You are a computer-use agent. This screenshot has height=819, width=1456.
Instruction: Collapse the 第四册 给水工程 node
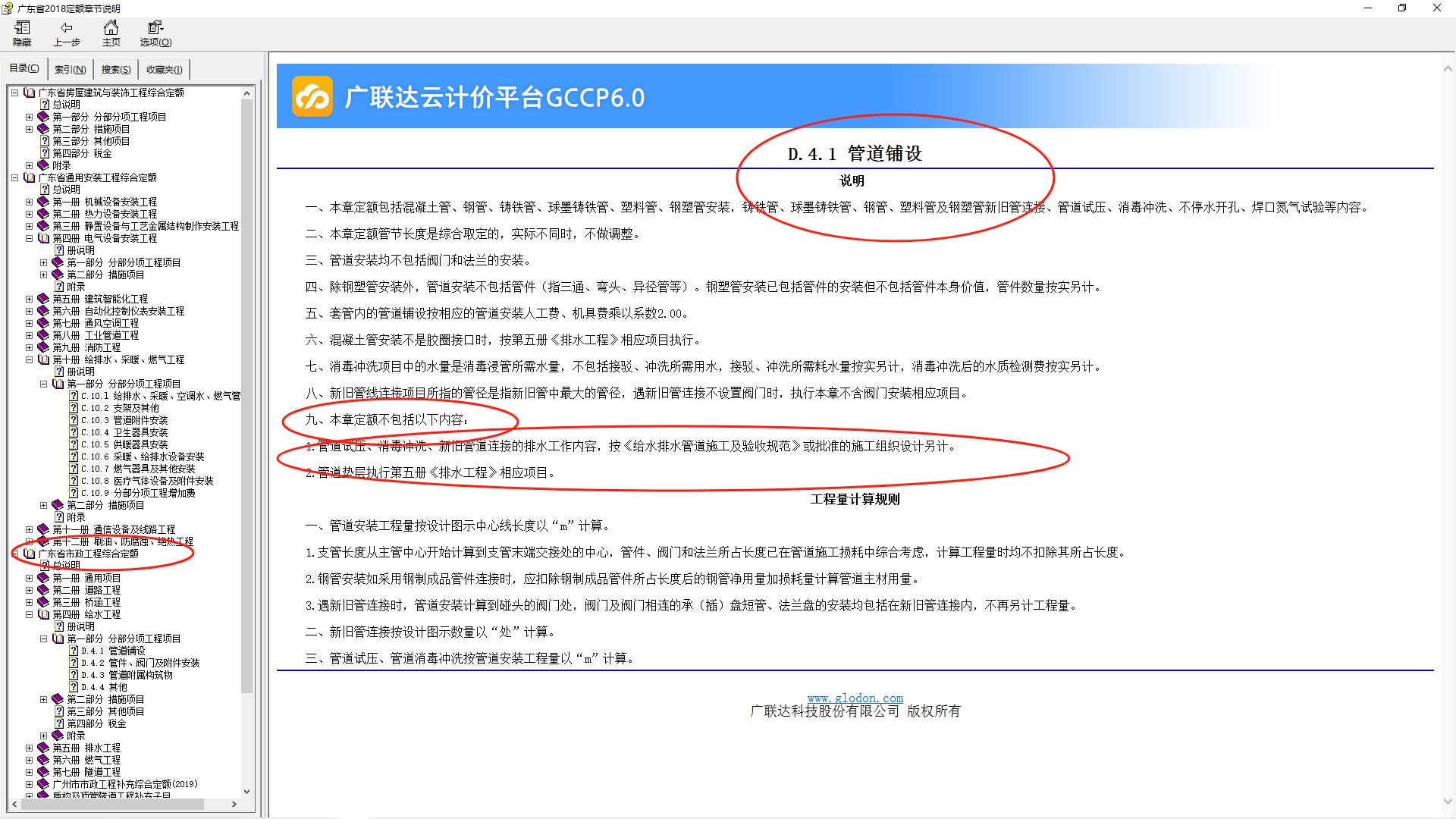29,614
